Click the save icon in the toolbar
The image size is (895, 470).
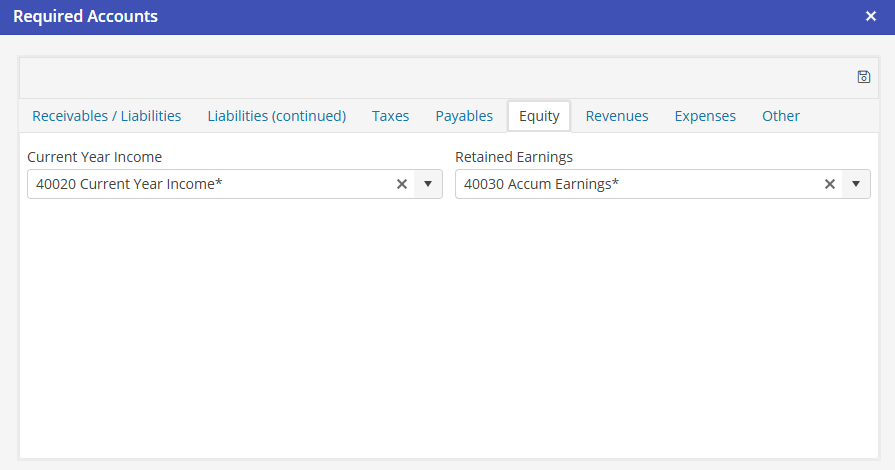pos(864,77)
